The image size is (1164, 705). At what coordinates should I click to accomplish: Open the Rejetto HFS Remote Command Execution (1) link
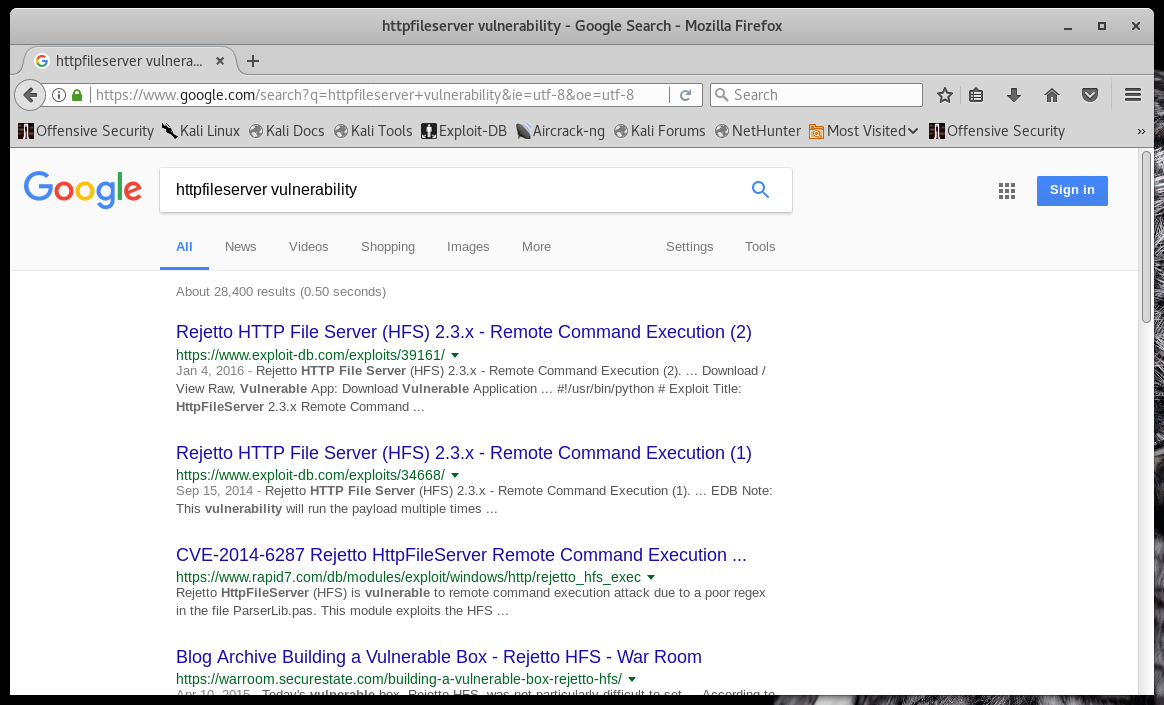coord(463,453)
